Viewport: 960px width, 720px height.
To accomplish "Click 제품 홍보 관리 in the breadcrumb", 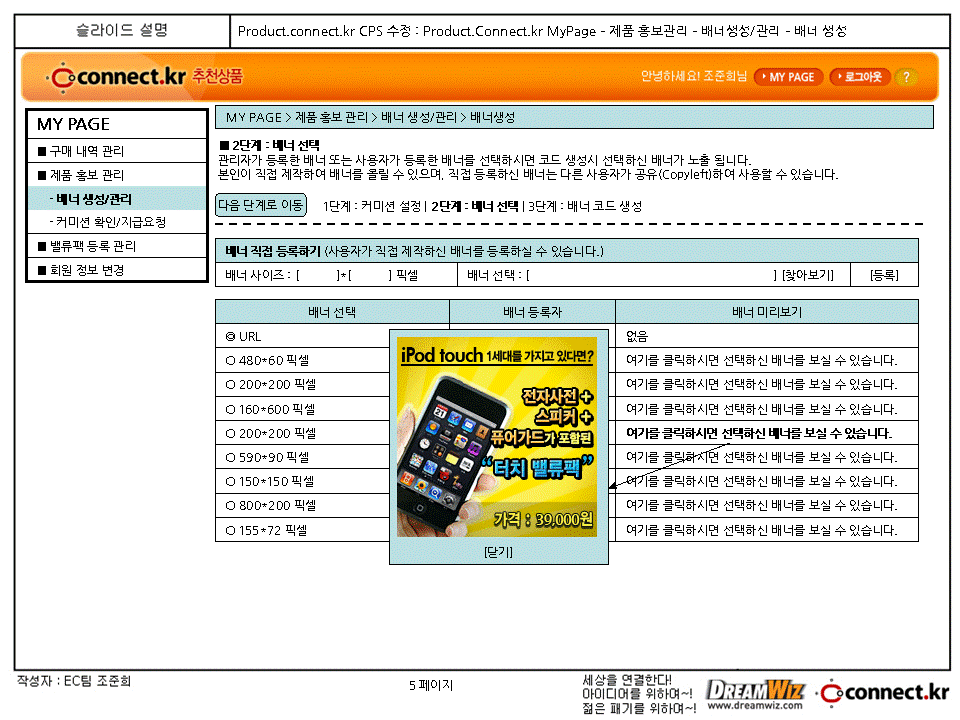I will coord(331,118).
